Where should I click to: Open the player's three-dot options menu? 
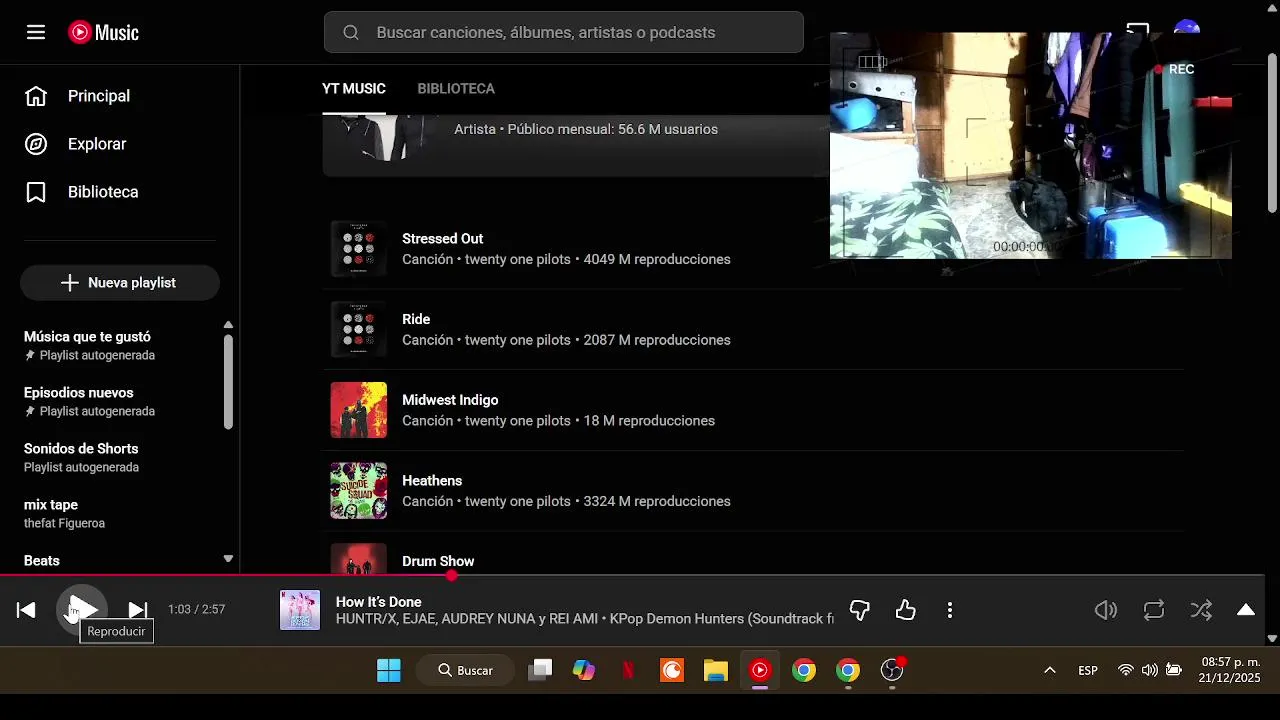point(949,610)
